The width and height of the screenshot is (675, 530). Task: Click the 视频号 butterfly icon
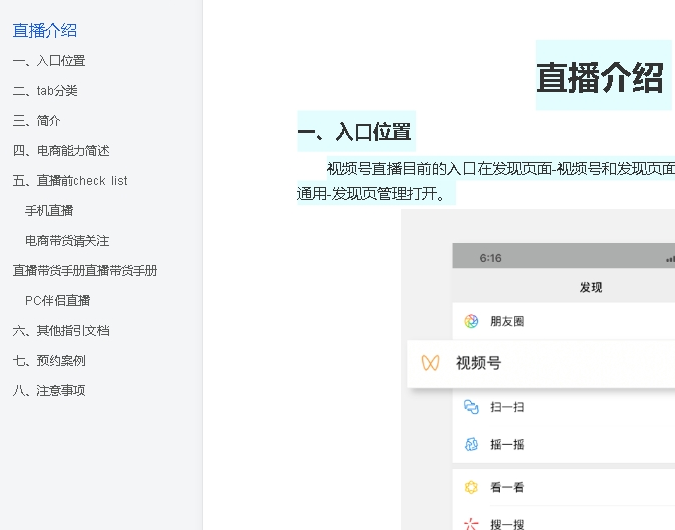pos(430,363)
